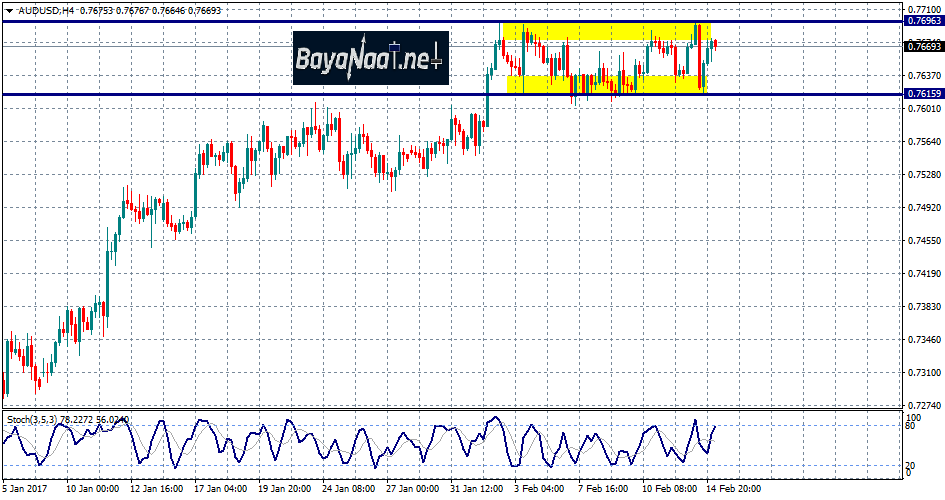Click the 7 Feb 16:00 time label
The height and width of the screenshot is (500, 945).
coord(605,489)
